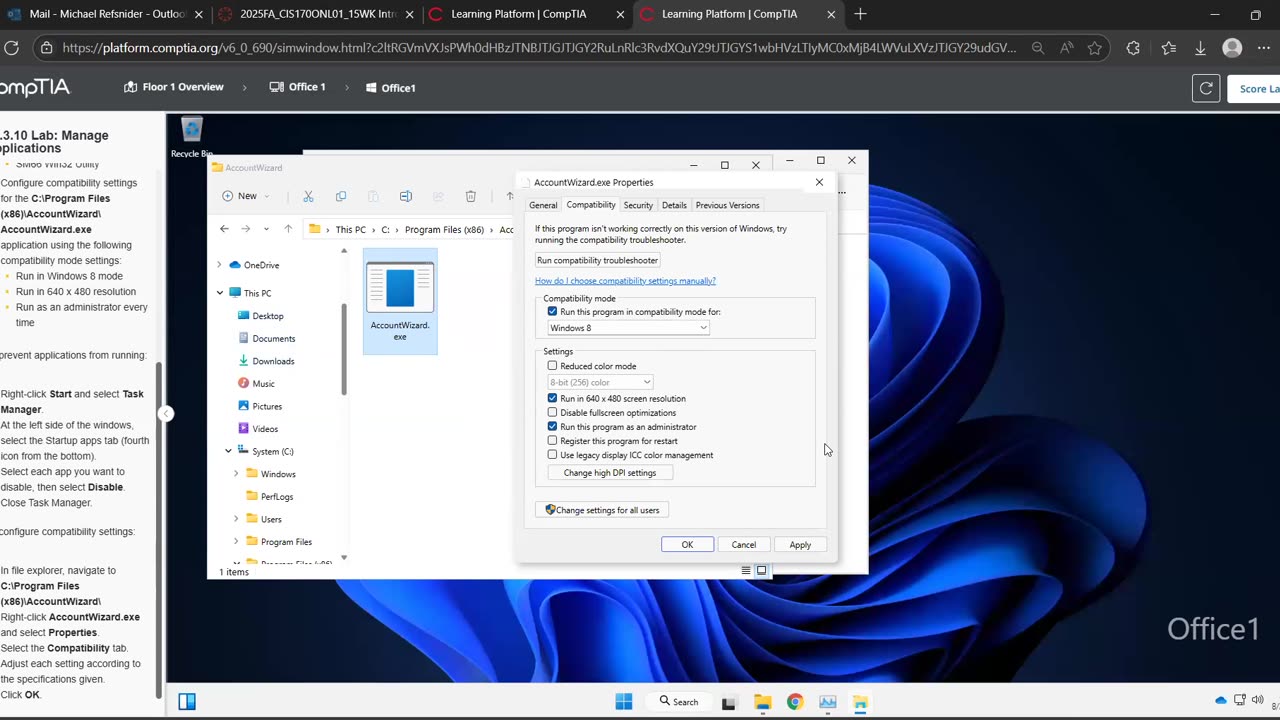Expand the Users folder tree node
Viewport: 1280px width, 720px height.
[x=236, y=519]
